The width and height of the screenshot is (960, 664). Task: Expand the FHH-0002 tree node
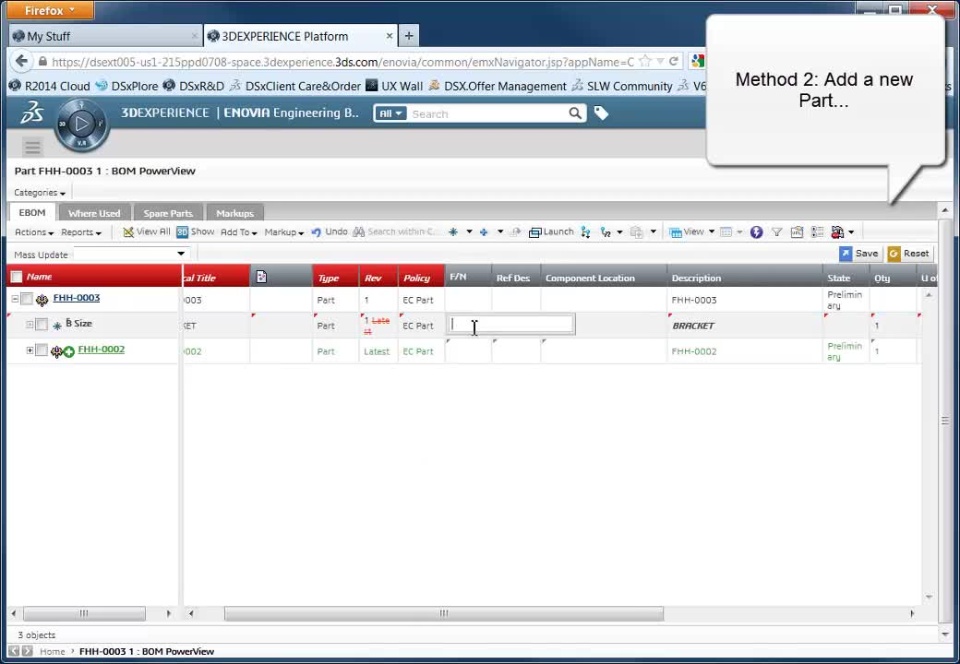point(29,350)
